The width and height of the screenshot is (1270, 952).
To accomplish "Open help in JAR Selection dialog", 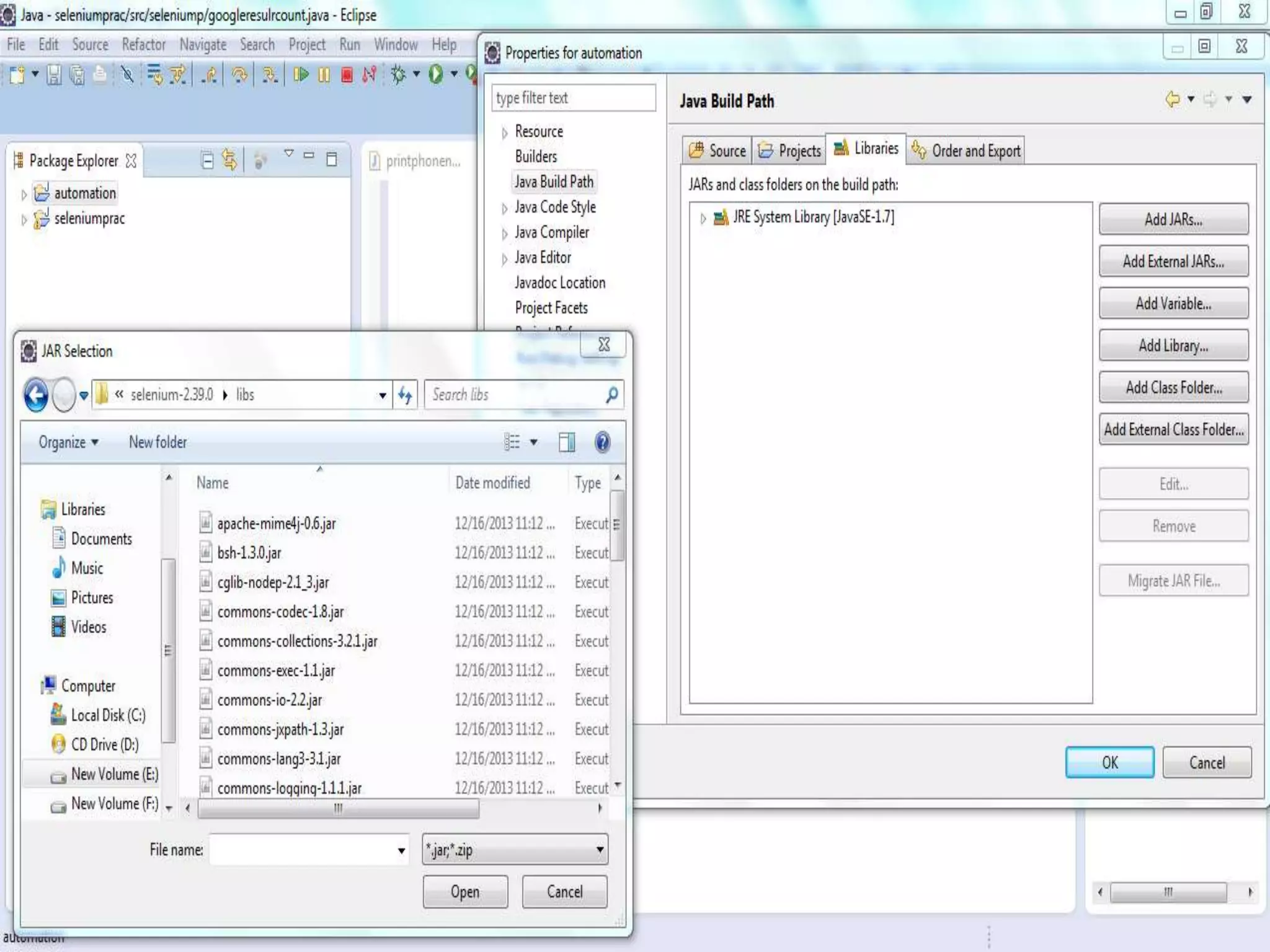I will click(602, 443).
